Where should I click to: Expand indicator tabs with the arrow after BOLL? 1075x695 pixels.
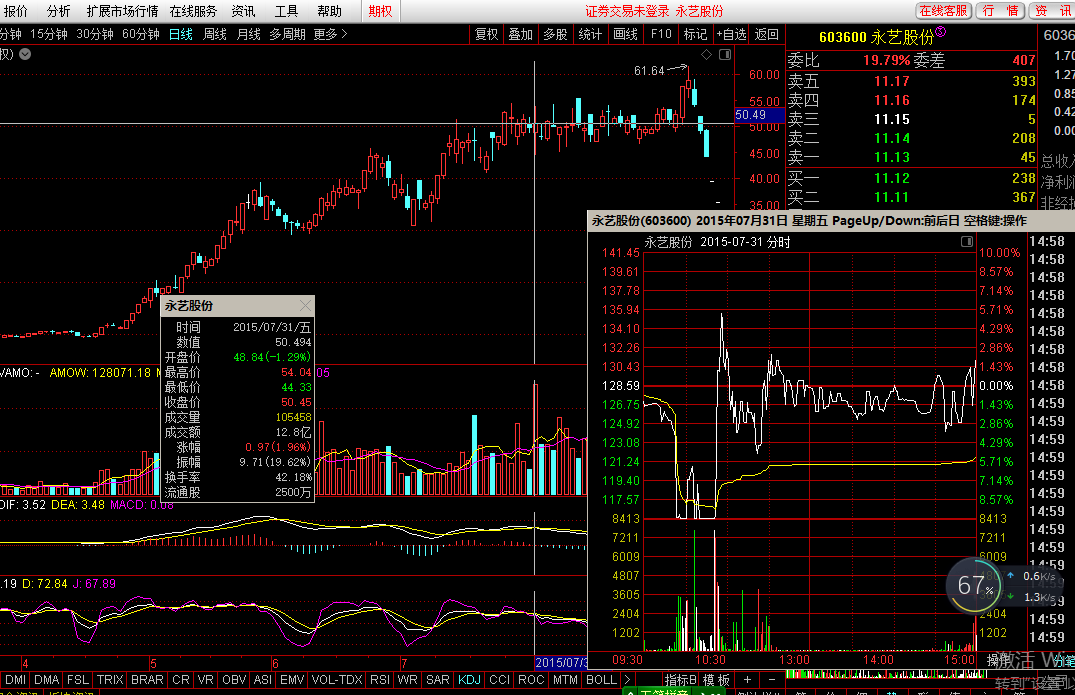coord(627,680)
